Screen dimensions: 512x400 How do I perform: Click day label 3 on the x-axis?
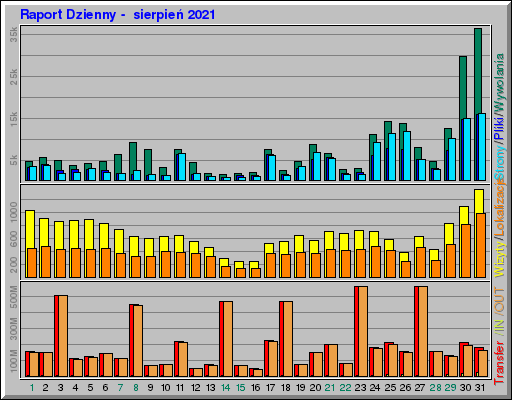[x=60, y=388]
